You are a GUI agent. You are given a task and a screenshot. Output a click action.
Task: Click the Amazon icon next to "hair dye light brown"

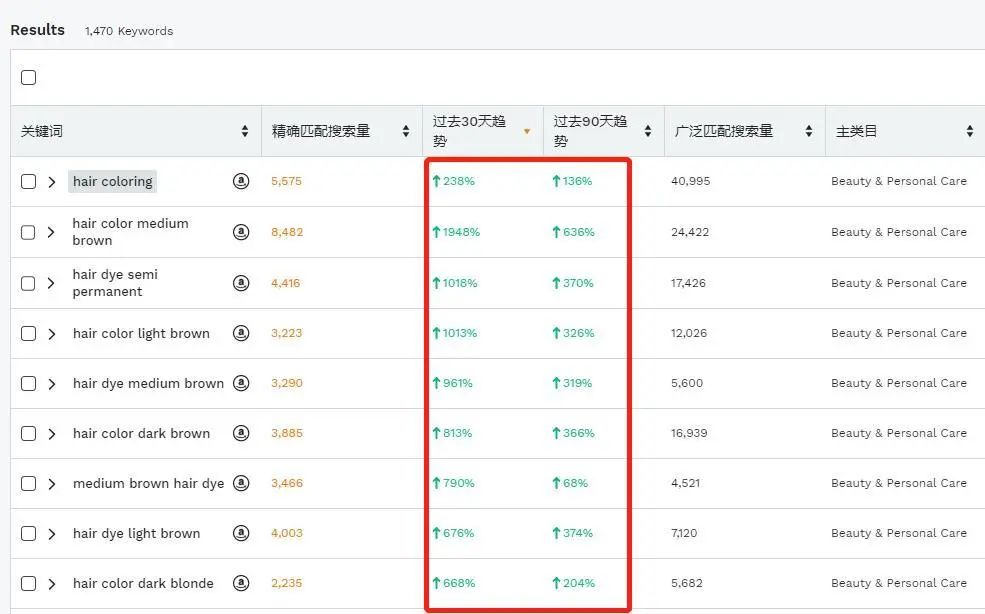(x=241, y=533)
